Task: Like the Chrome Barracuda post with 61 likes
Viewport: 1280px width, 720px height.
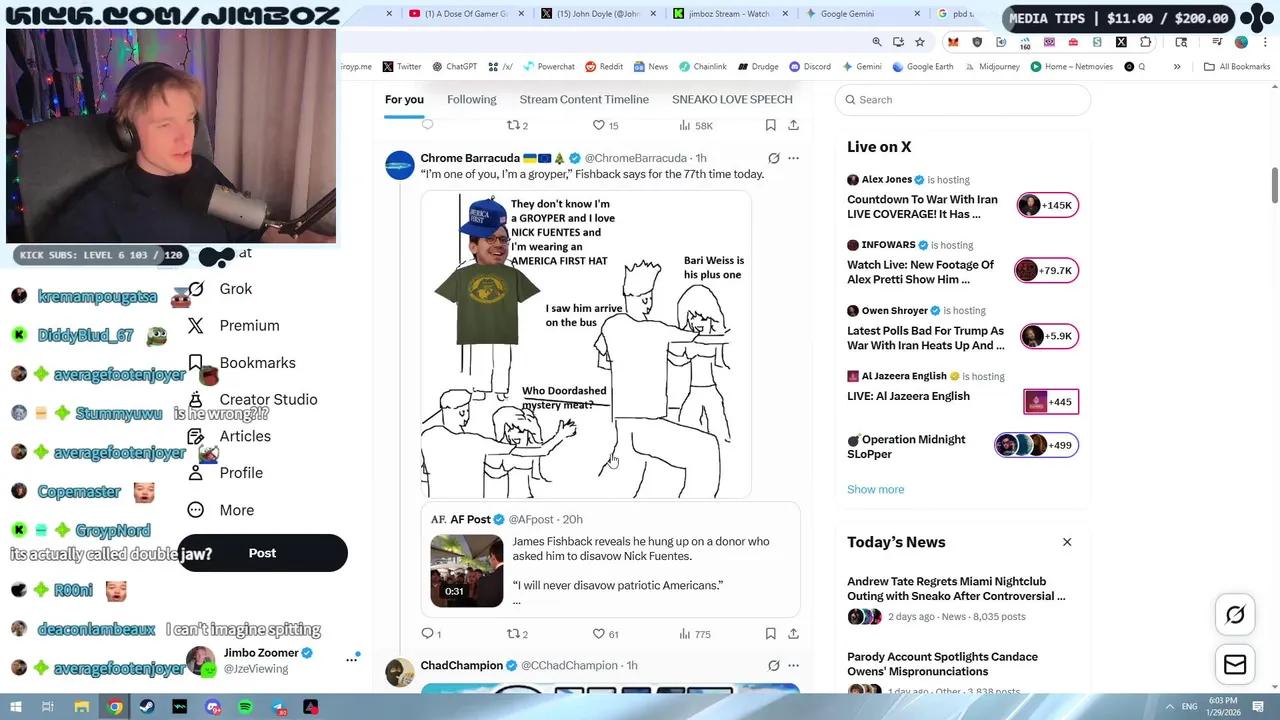Action: (x=606, y=634)
